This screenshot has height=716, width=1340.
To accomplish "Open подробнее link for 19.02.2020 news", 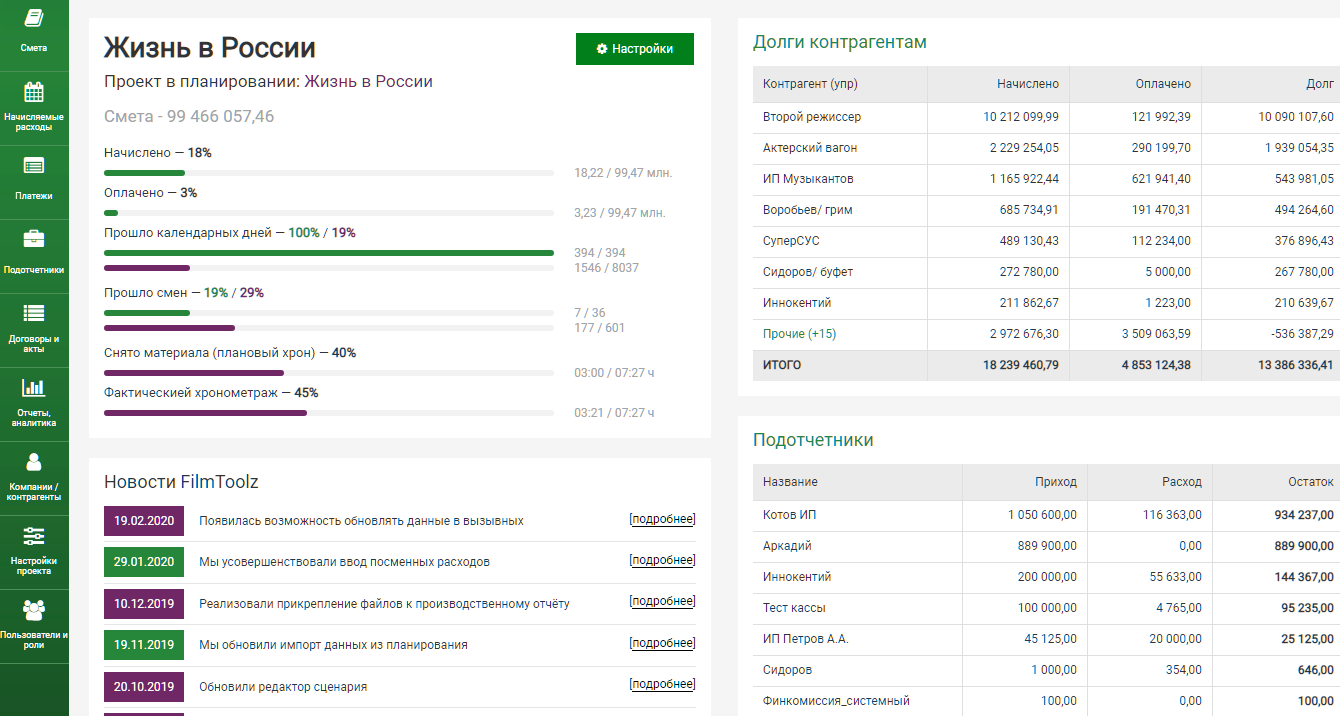I will coord(663,519).
